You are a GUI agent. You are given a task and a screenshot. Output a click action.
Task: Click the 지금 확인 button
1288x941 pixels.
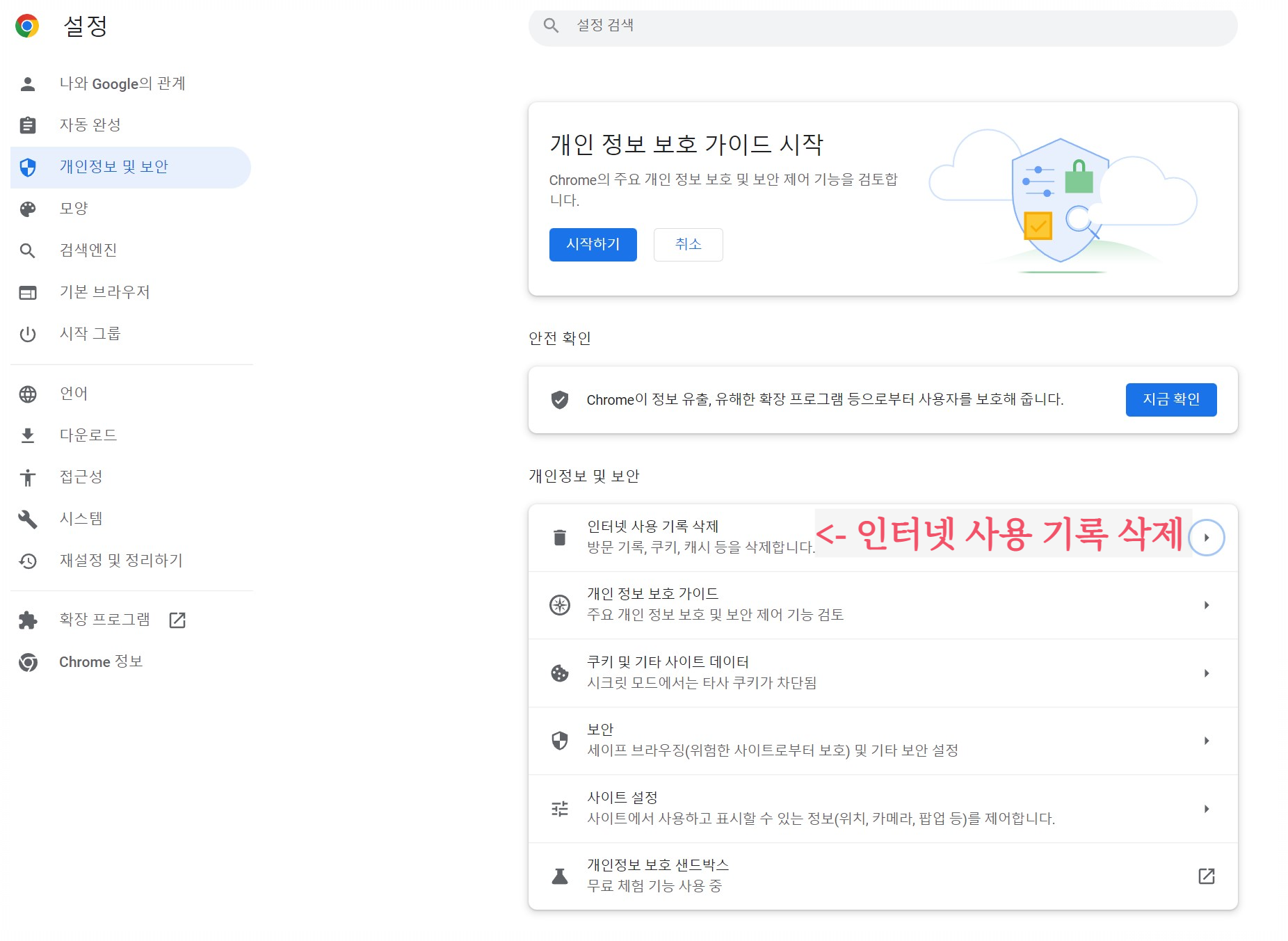tap(1171, 400)
